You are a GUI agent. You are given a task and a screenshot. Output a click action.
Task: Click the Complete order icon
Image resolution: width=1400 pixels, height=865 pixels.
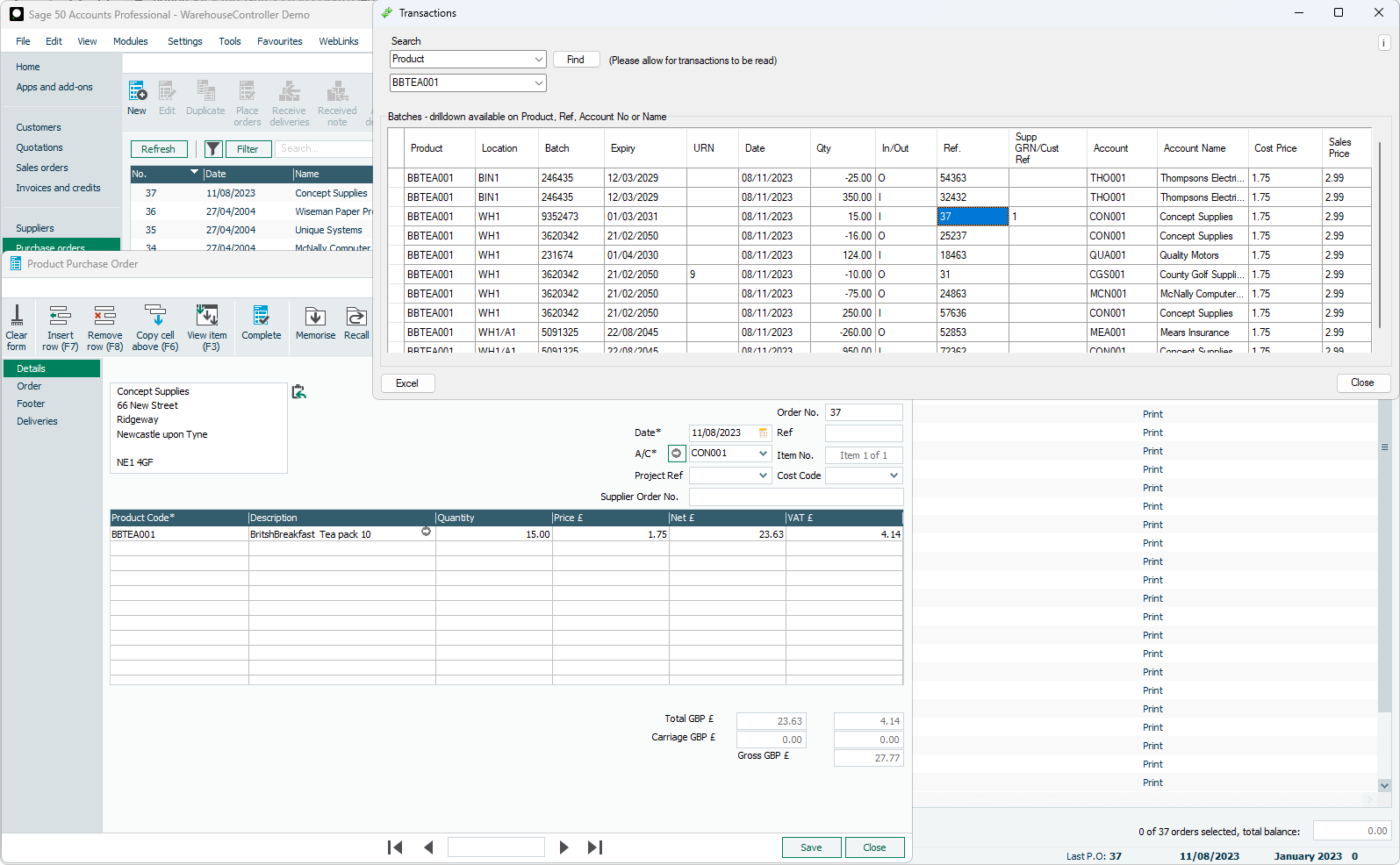pyautogui.click(x=261, y=318)
